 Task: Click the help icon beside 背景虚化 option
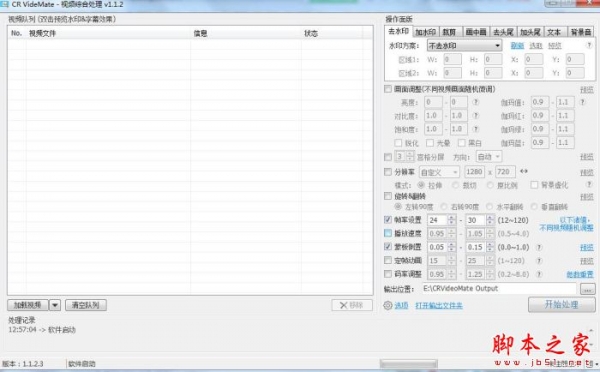click(589, 185)
